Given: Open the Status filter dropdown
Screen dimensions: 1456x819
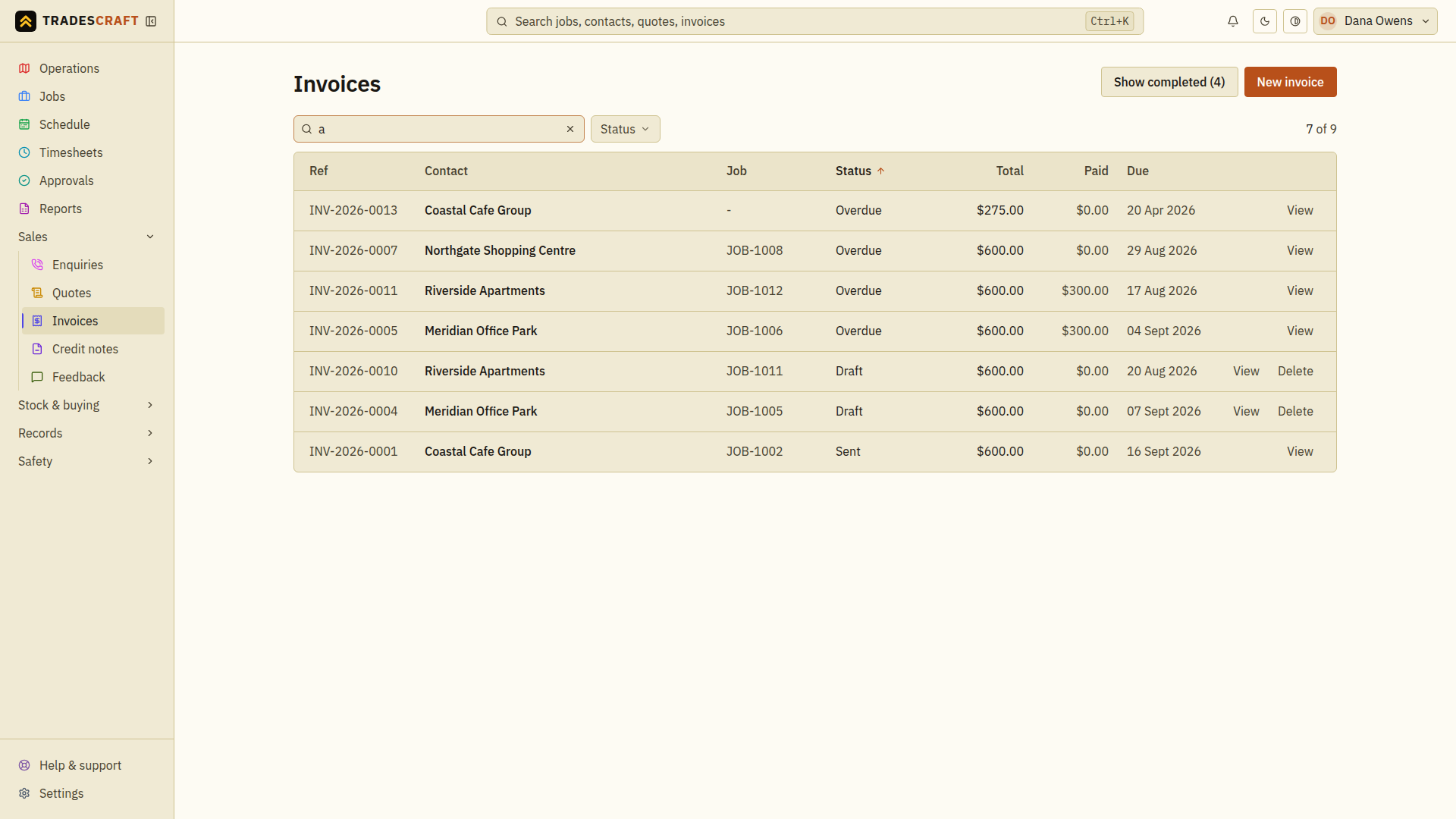Looking at the screenshot, I should (625, 129).
